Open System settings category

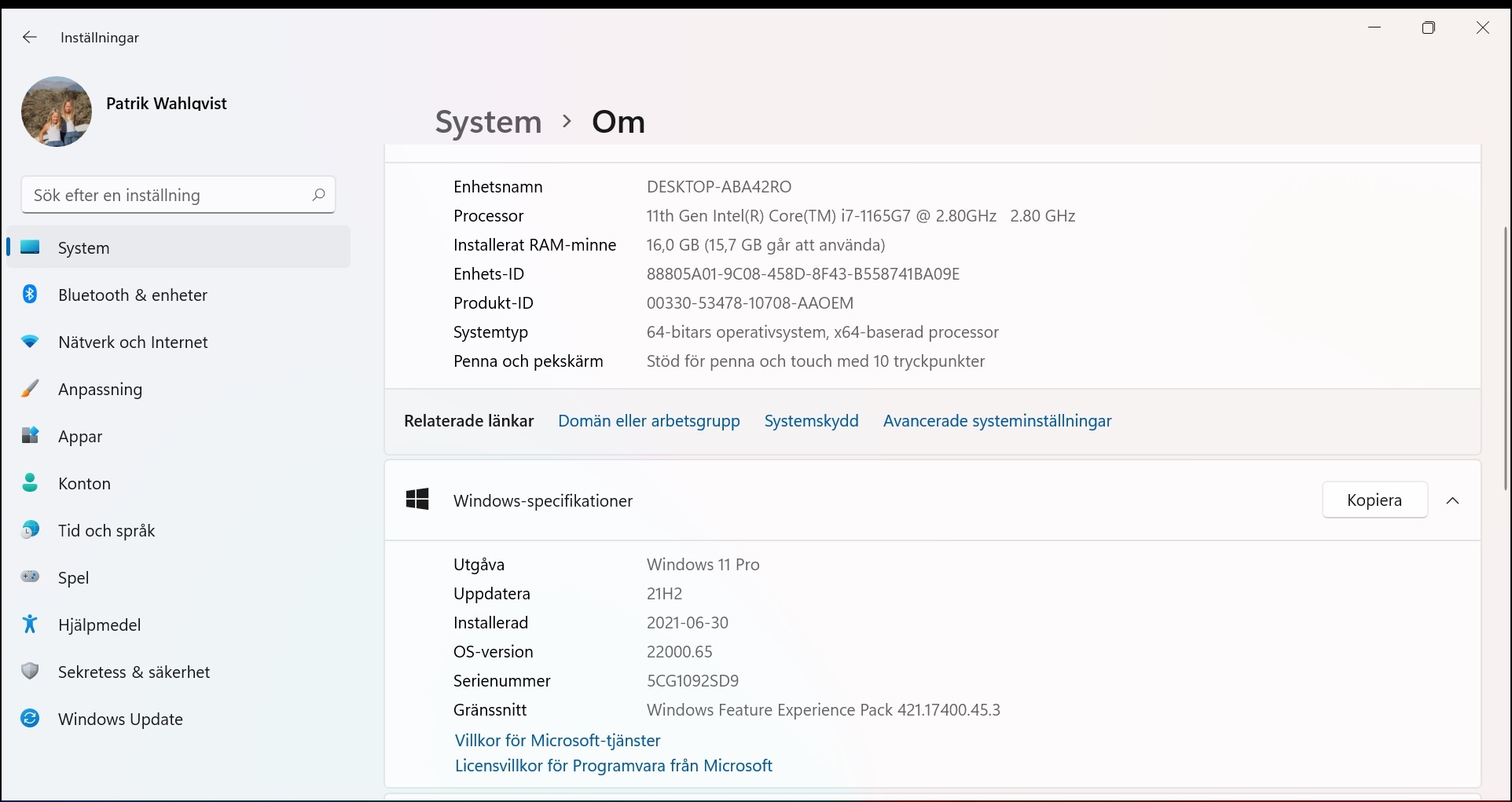(x=178, y=247)
